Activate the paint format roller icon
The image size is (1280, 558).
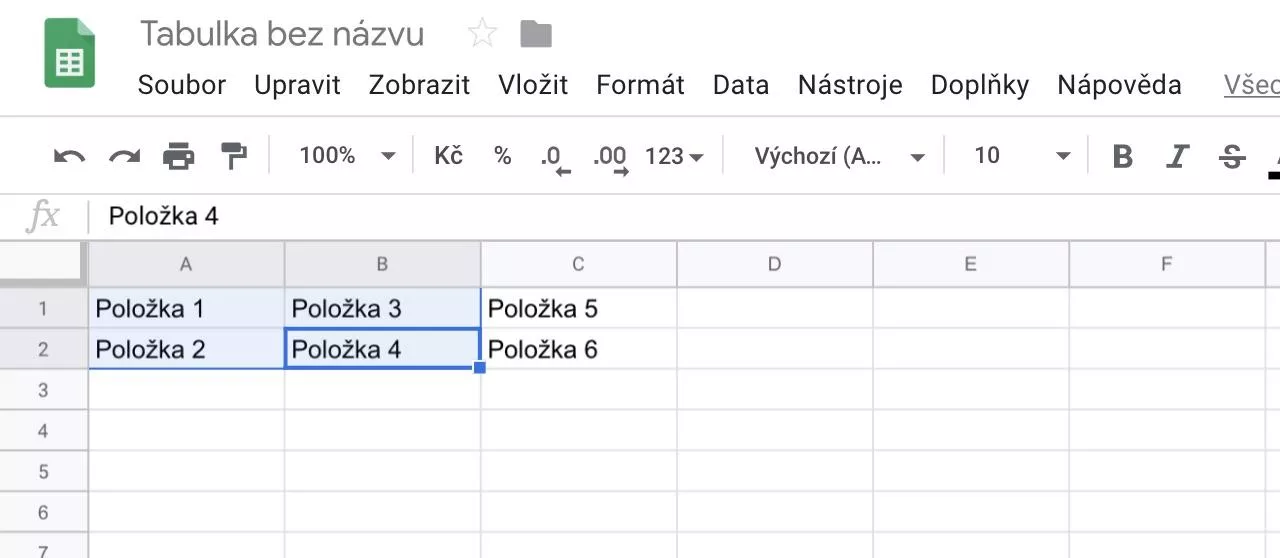tap(233, 156)
